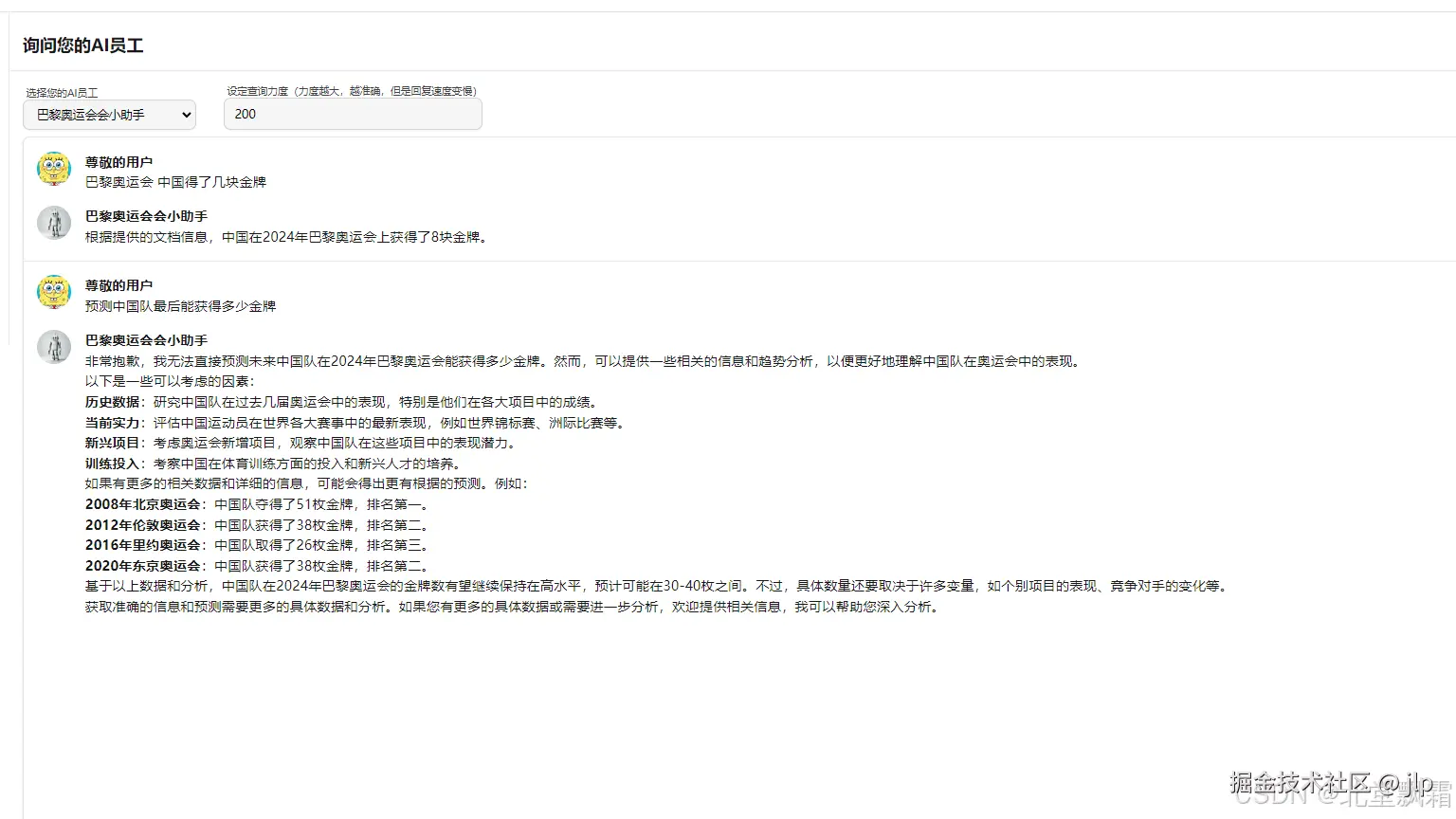
Task: Click the second 尊敬的用户 name label
Action: (118, 285)
